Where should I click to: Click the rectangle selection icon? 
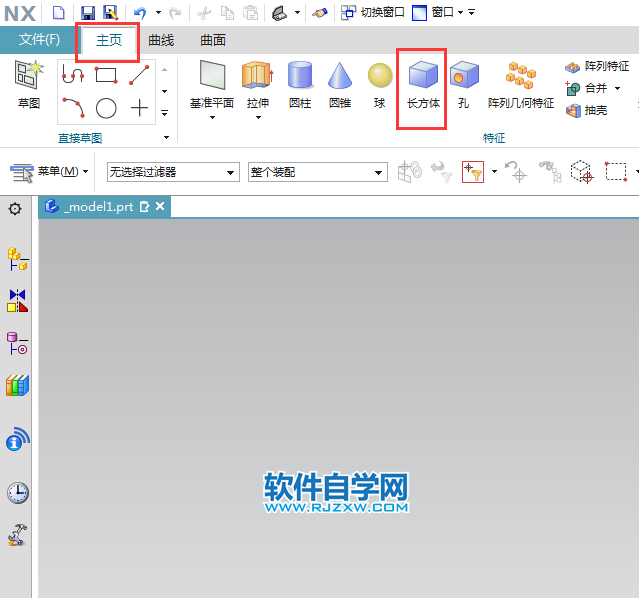tap(616, 172)
